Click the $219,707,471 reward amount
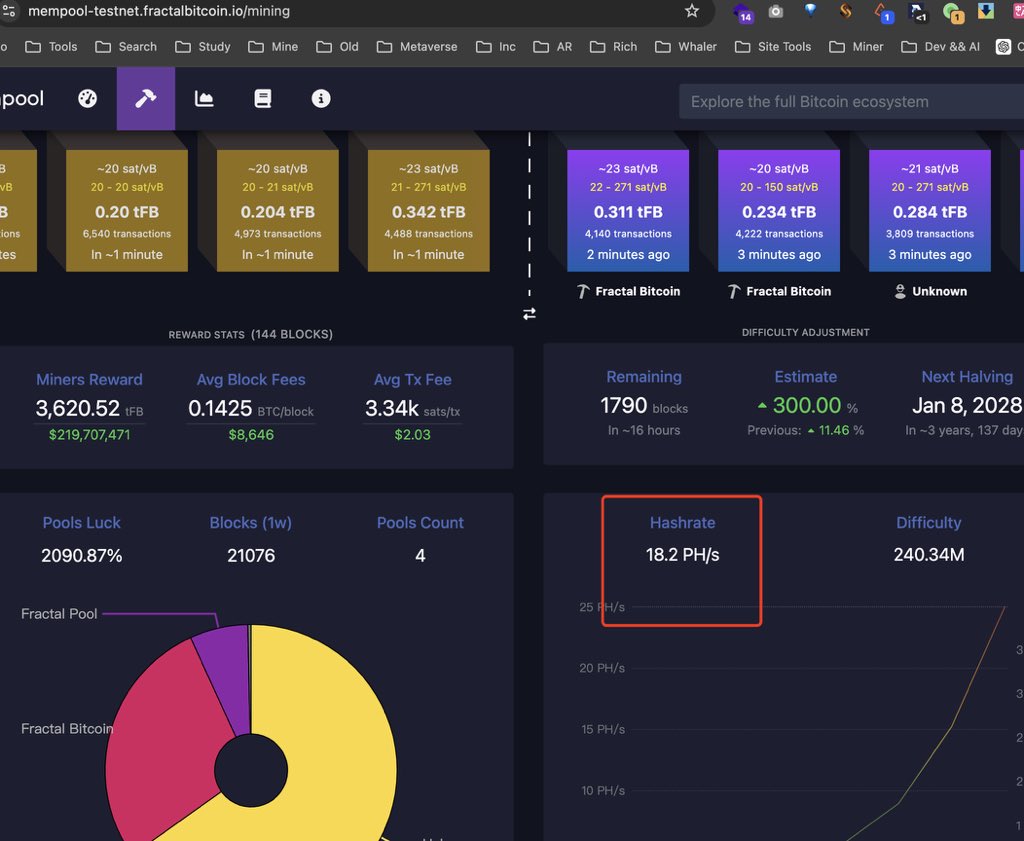The height and width of the screenshot is (841, 1024). pos(89,435)
